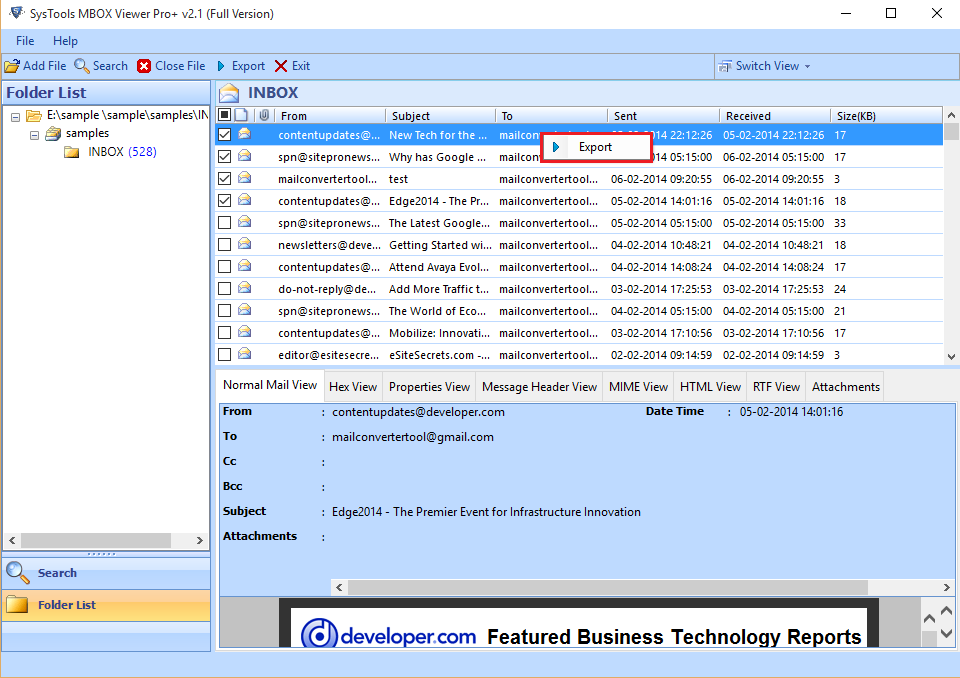960x678 pixels.
Task: Open the File menu
Action: click(25, 40)
